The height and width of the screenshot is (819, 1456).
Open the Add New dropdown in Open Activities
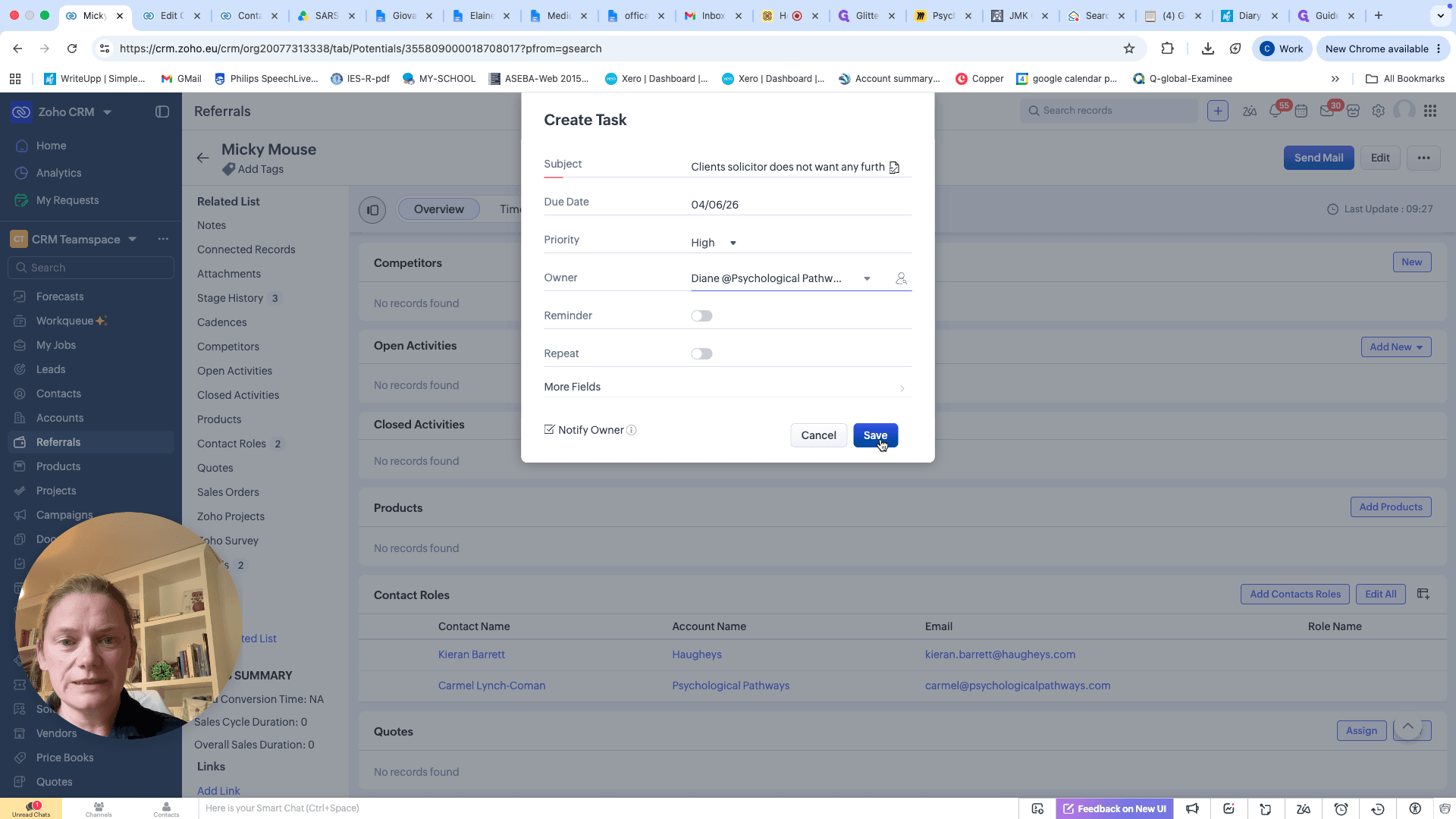point(1396,347)
